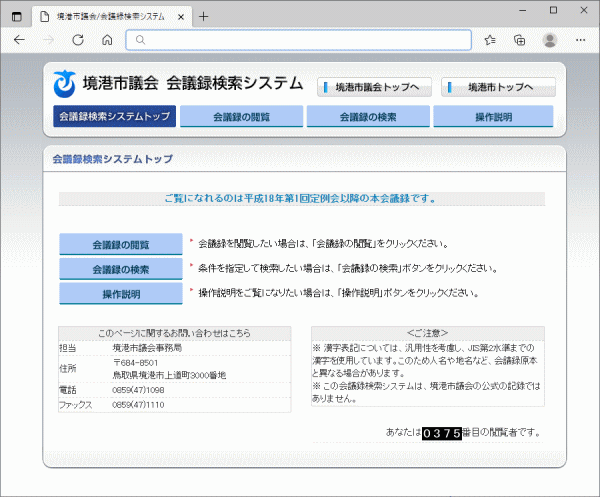Click the large 会議録の検索 body button
Screen dimensions: 600x497
pos(121,269)
